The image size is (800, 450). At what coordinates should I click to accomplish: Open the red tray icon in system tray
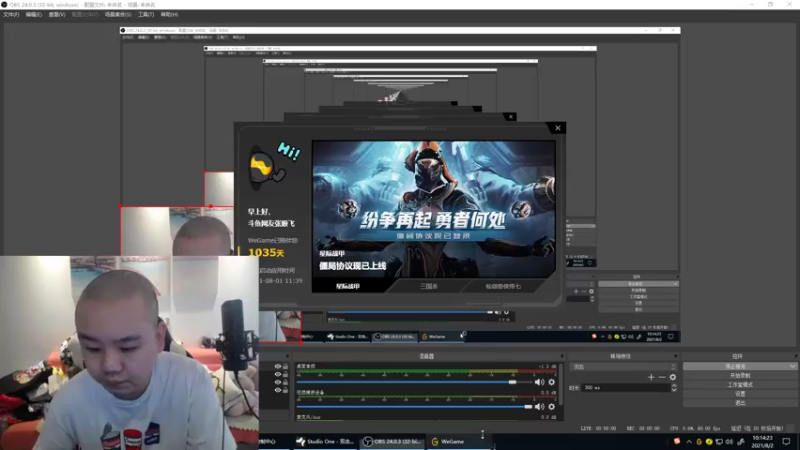tap(677, 441)
